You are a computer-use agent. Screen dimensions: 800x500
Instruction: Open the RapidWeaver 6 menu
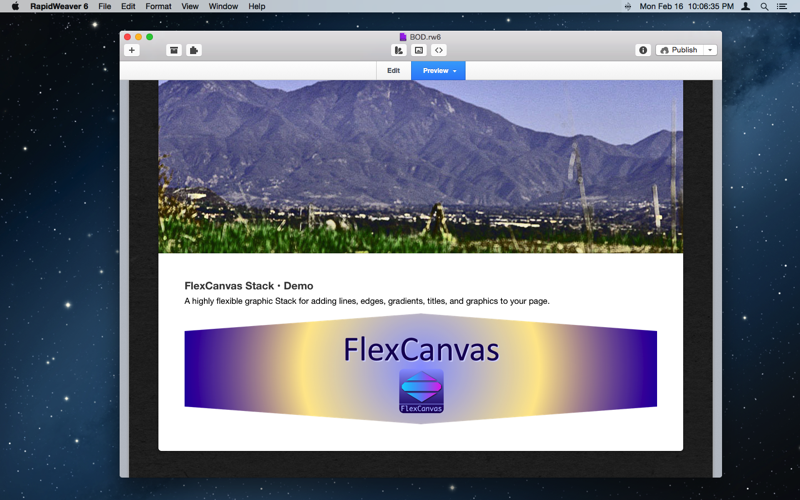coord(59,6)
